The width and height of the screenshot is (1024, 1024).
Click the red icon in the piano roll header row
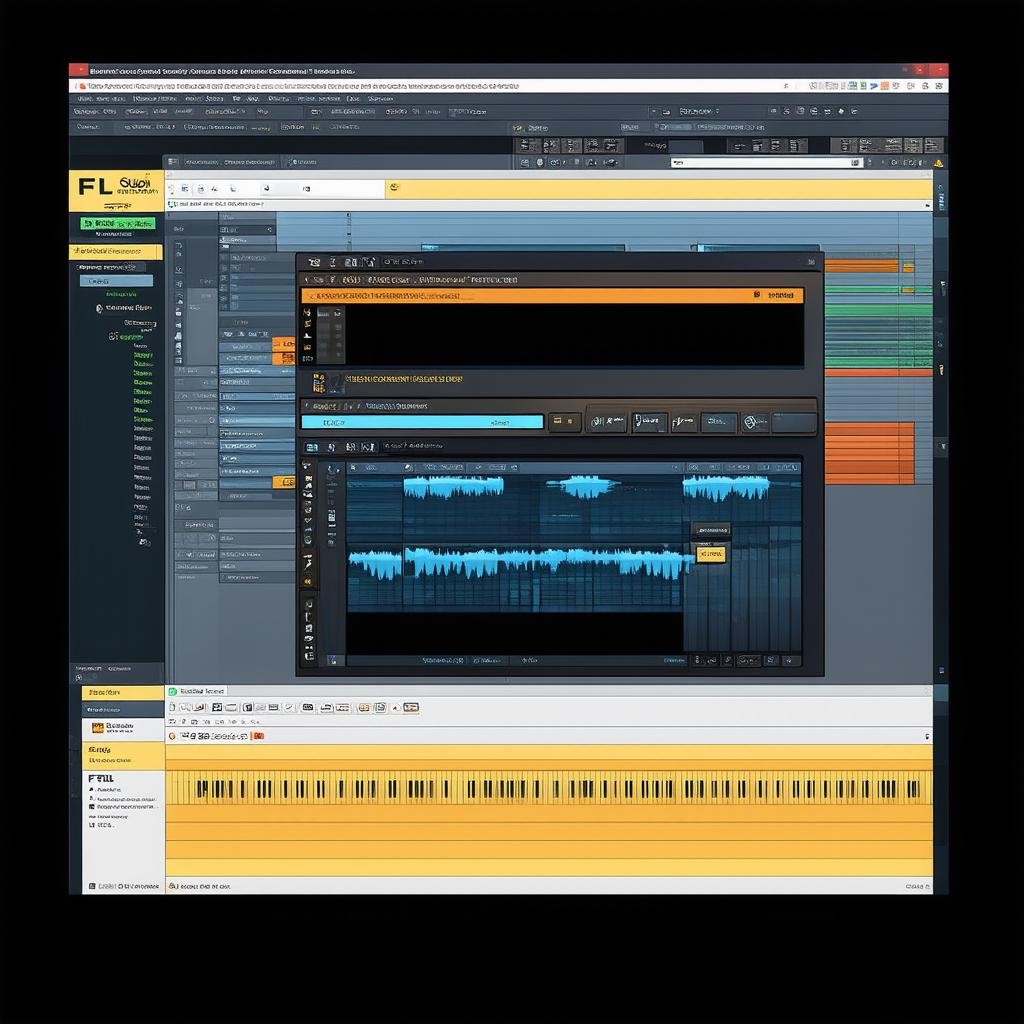(x=259, y=736)
